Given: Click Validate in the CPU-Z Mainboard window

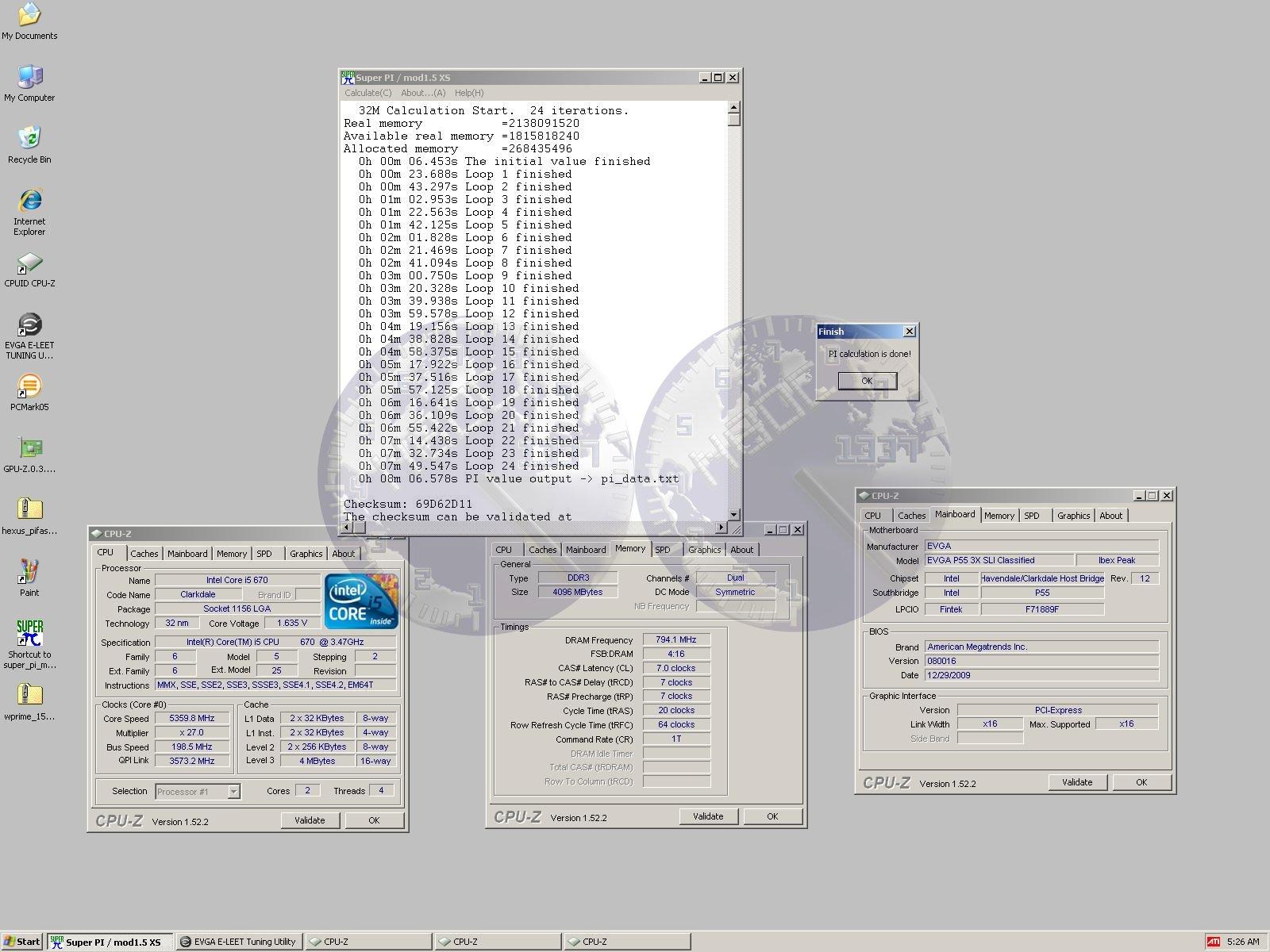Looking at the screenshot, I should point(1077,782).
